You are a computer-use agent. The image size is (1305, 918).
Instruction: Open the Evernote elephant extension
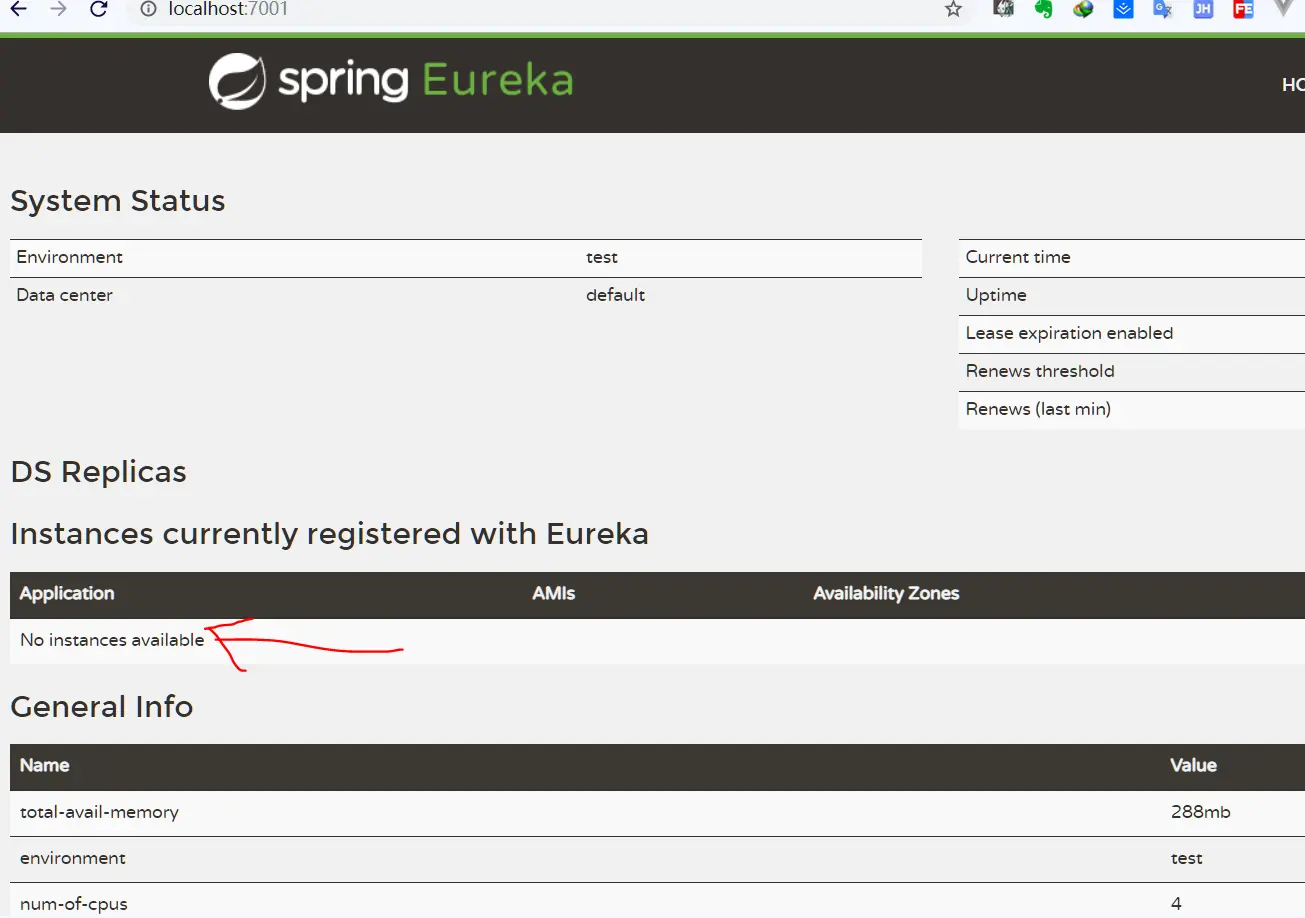pos(1043,9)
